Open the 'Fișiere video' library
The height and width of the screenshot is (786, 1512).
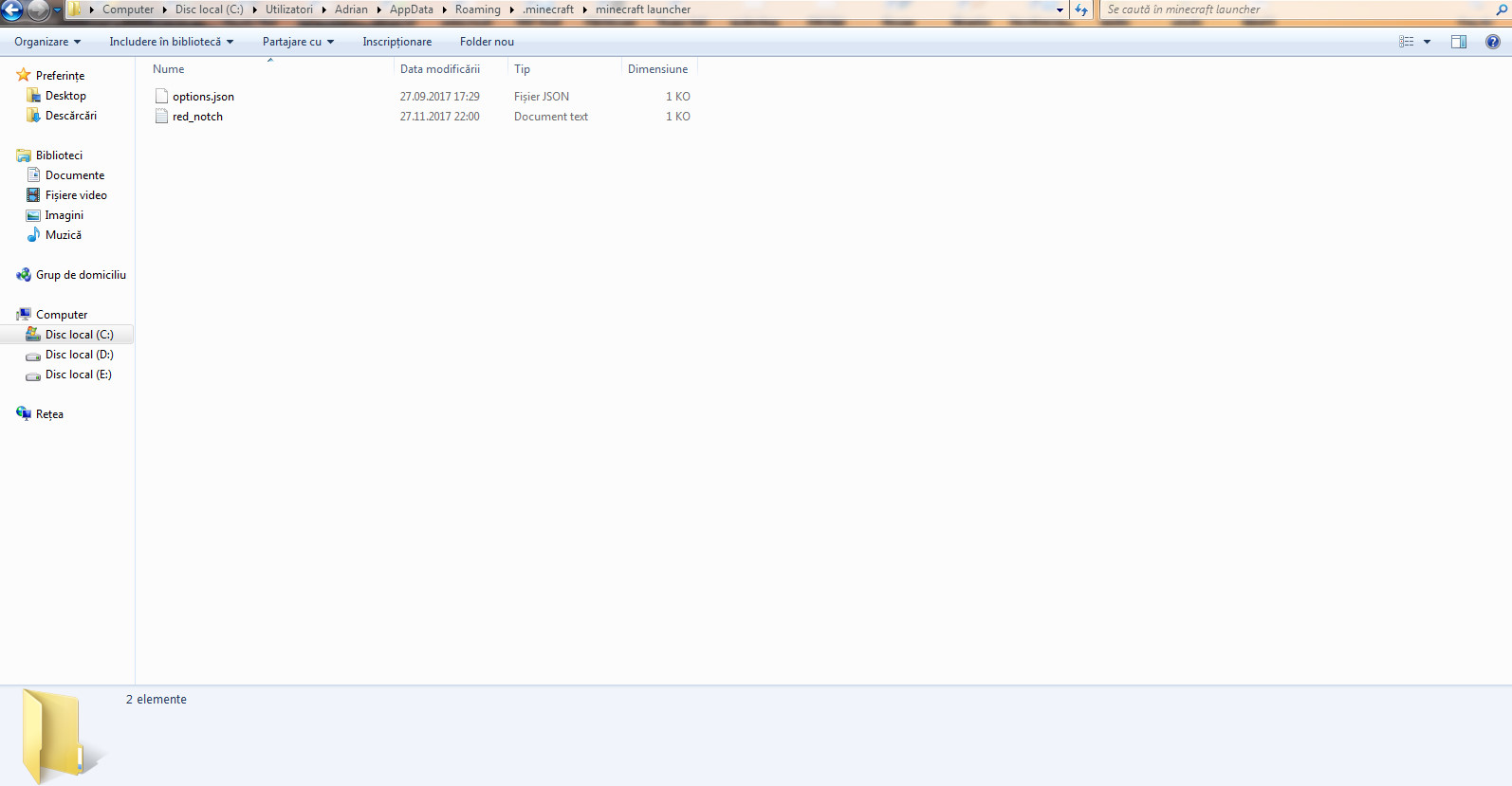[x=76, y=195]
